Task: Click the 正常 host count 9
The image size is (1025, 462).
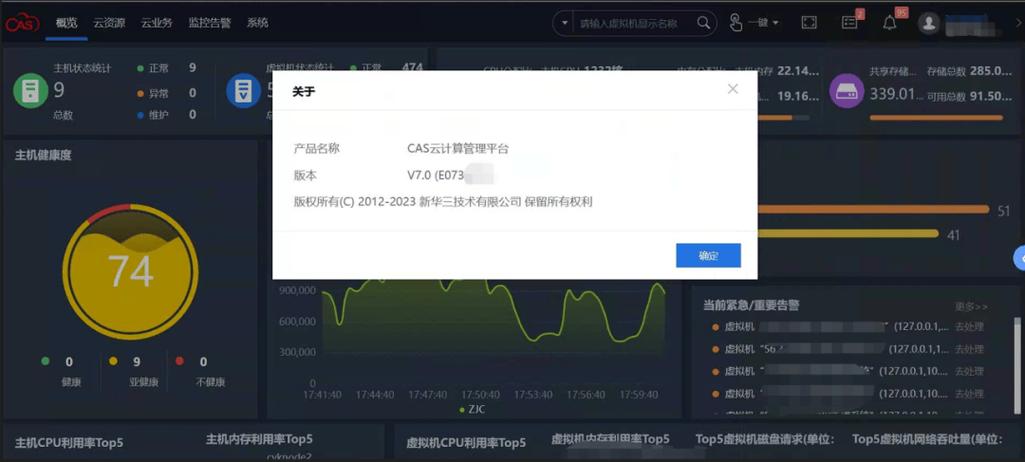Action: tap(192, 67)
